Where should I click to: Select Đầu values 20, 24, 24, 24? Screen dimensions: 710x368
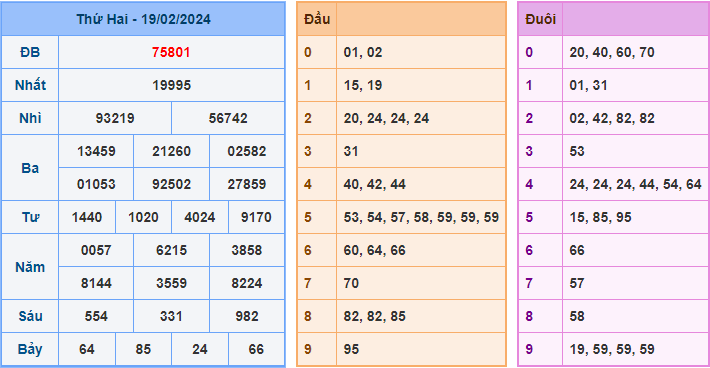386,118
